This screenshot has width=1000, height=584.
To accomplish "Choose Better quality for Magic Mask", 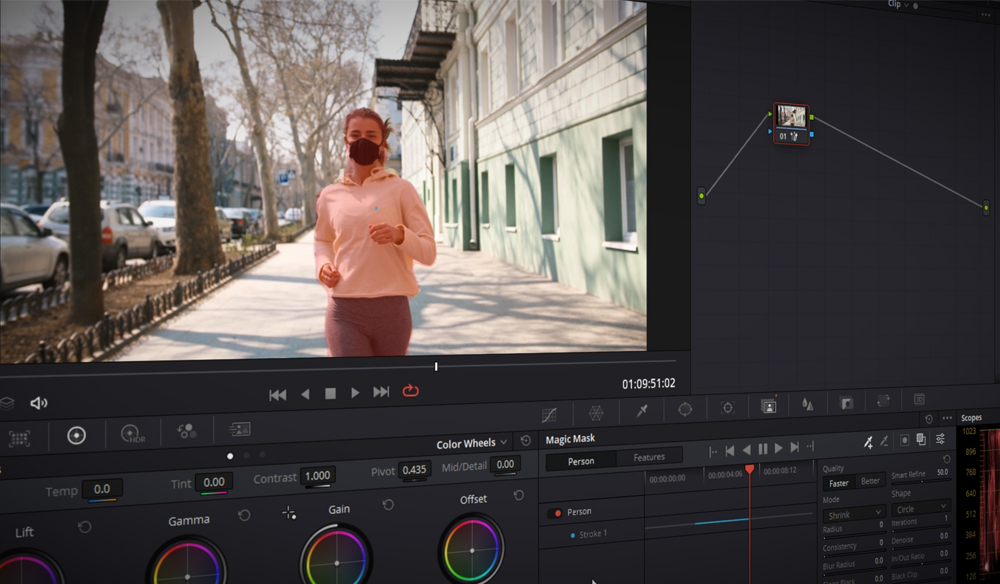I will [870, 481].
